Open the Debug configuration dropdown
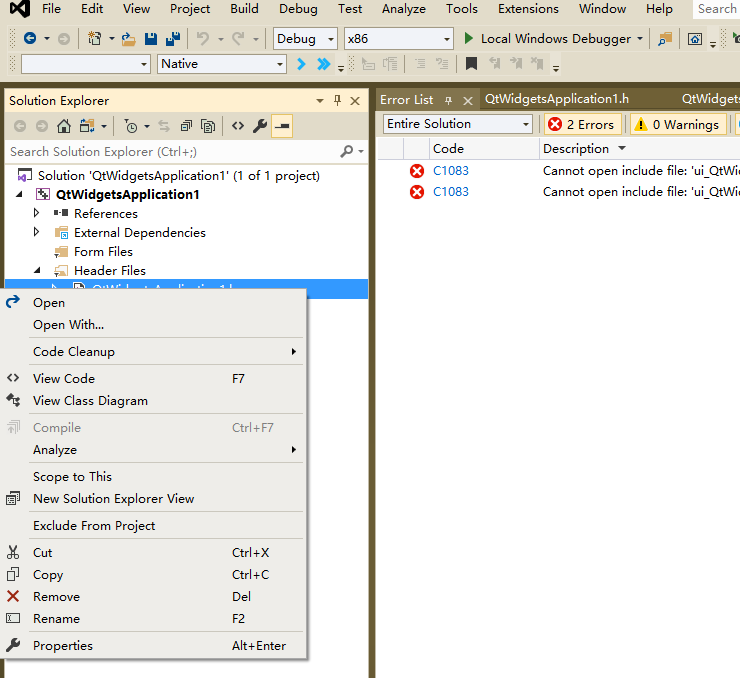Screen dimensions: 740x678 305,39
